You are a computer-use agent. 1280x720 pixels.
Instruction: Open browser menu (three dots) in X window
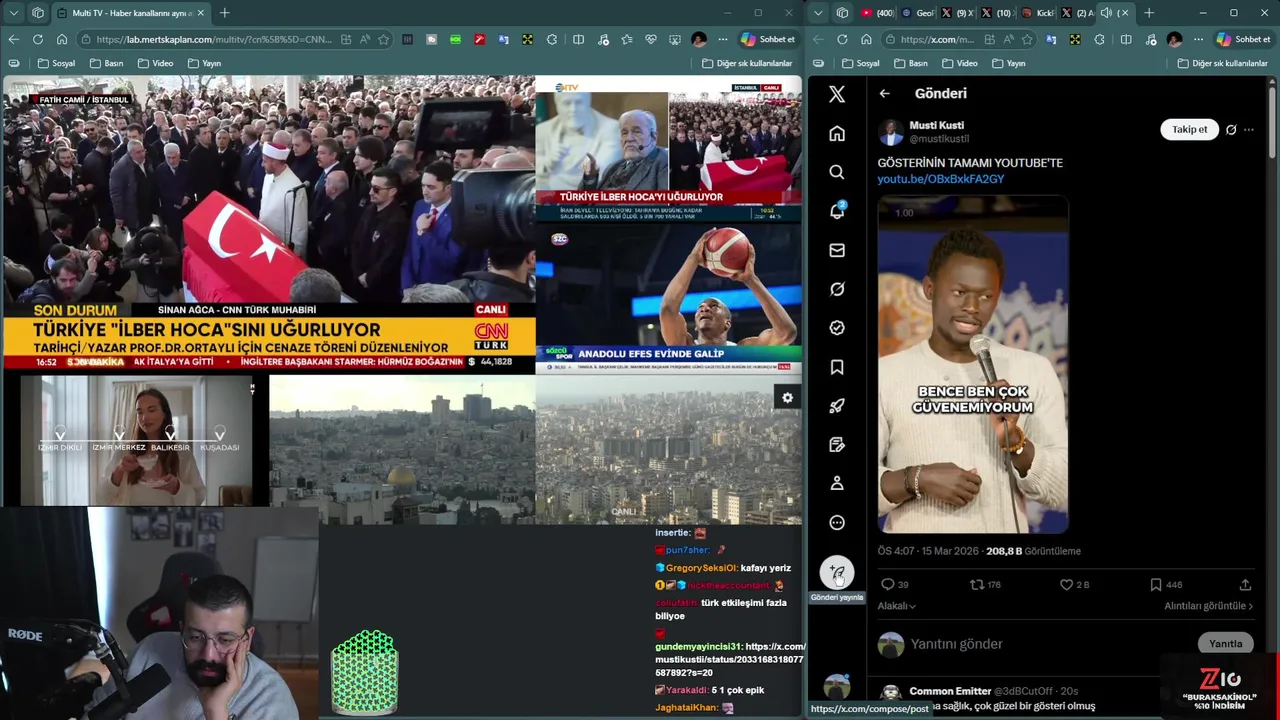click(1198, 39)
